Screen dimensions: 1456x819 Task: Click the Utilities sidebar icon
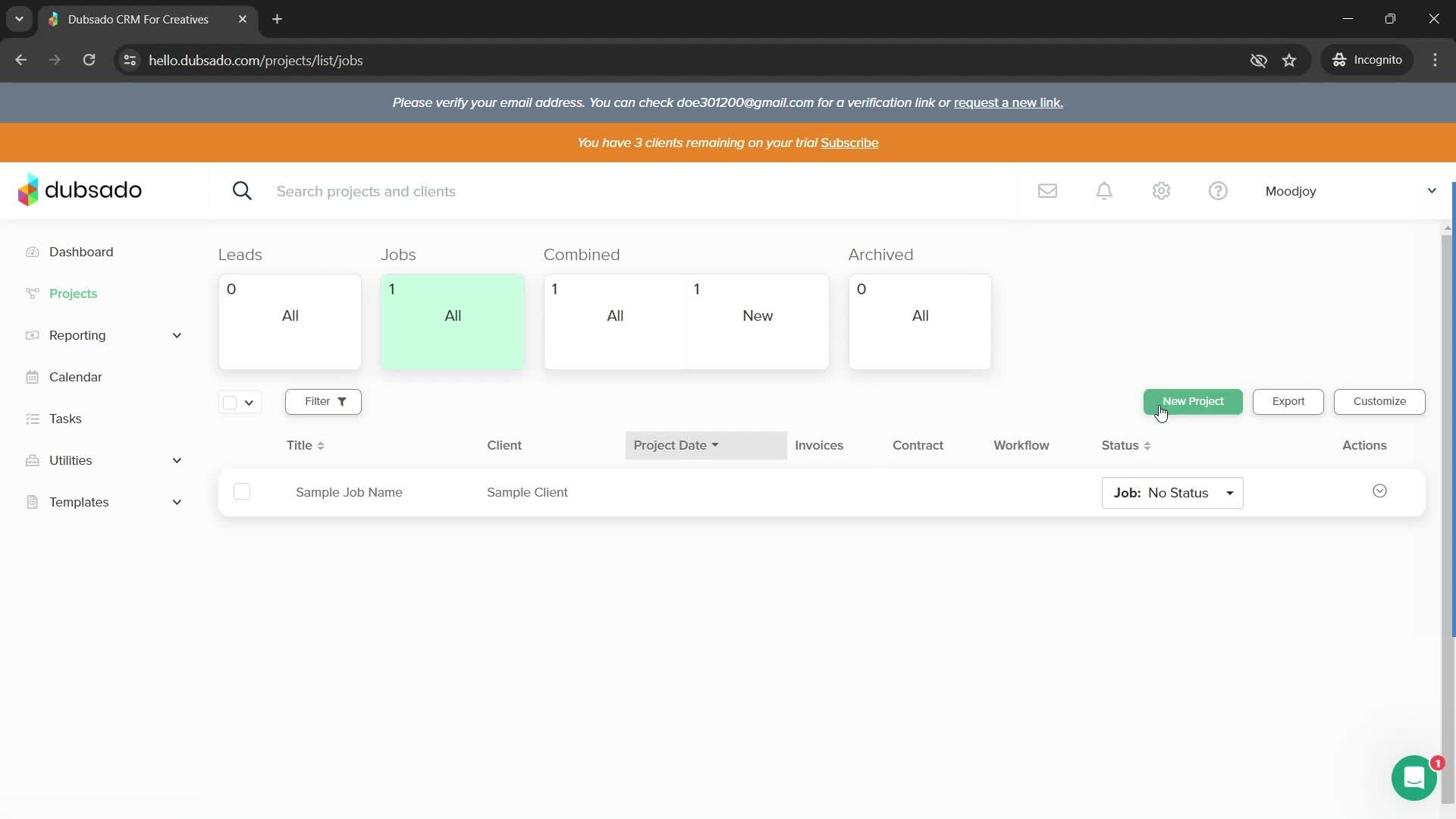point(32,460)
